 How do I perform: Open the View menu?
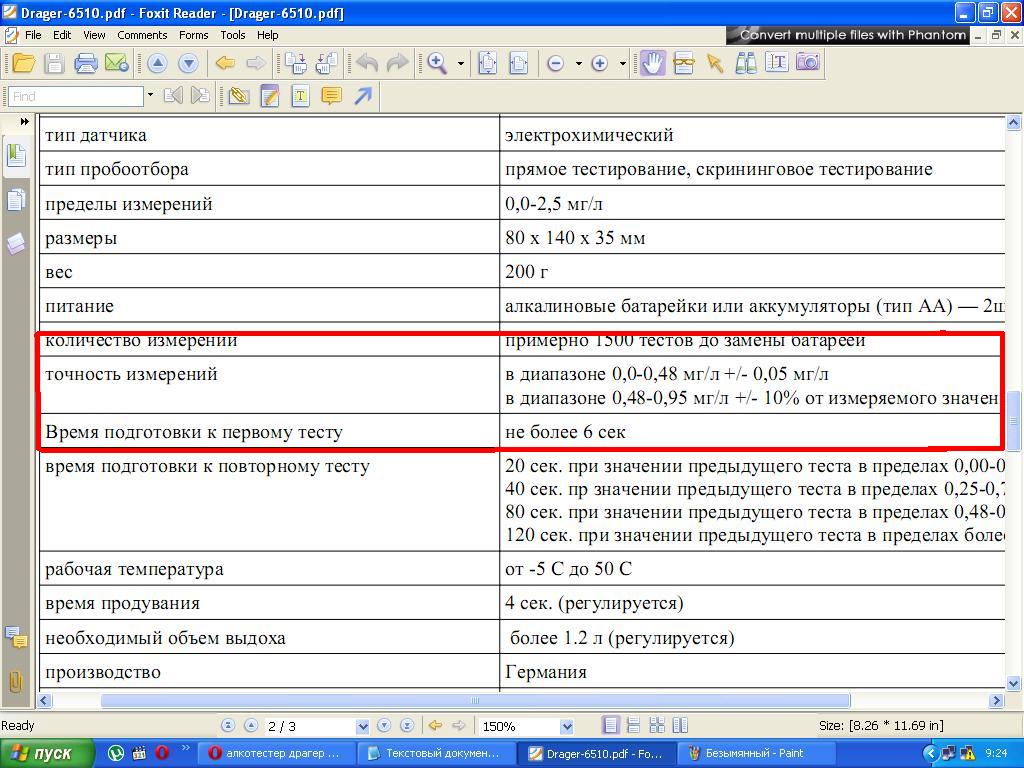tap(94, 35)
